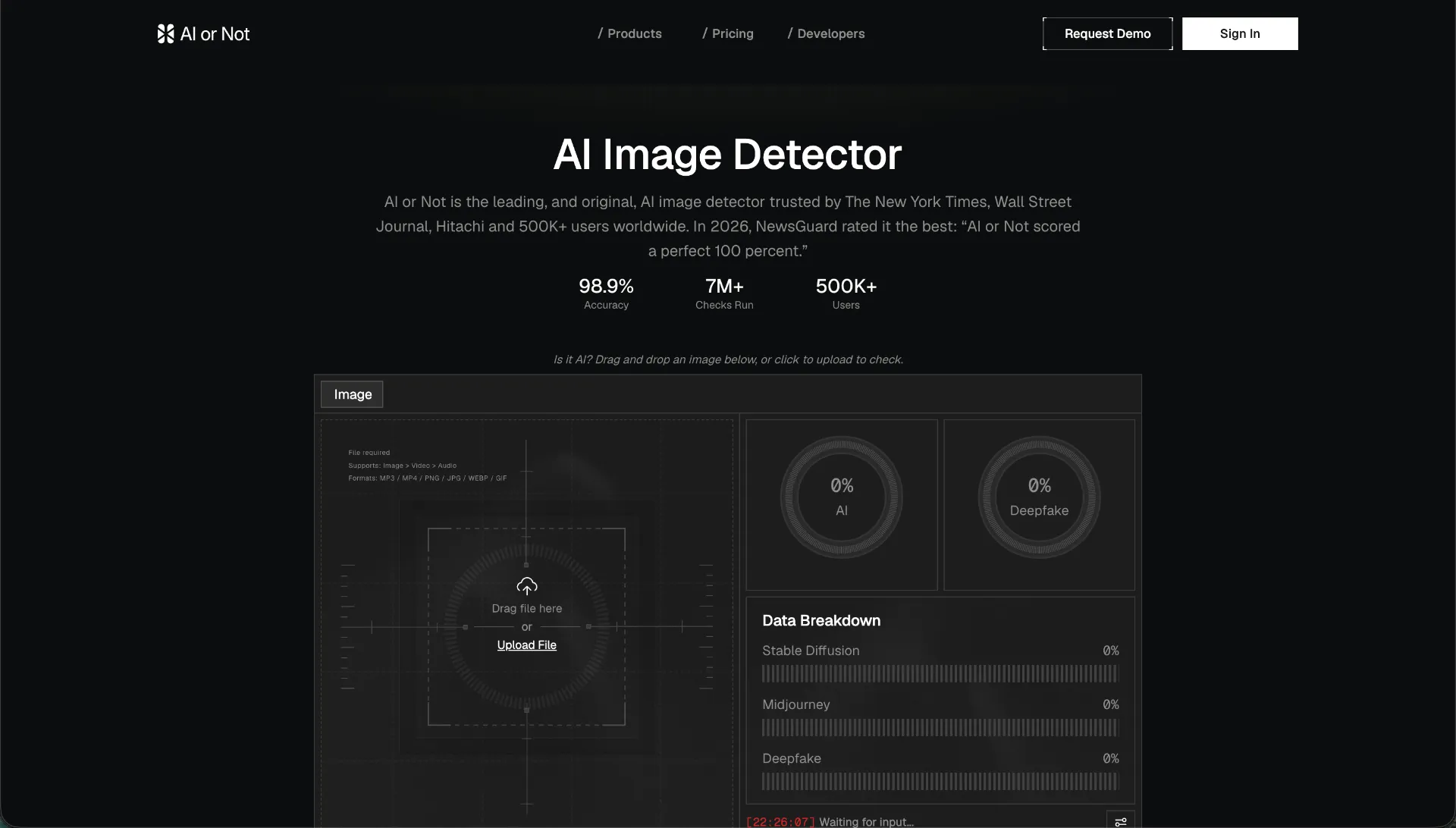Viewport: 1456px width, 828px height.
Task: Click the 98.9% Accuracy stat
Action: tap(606, 293)
